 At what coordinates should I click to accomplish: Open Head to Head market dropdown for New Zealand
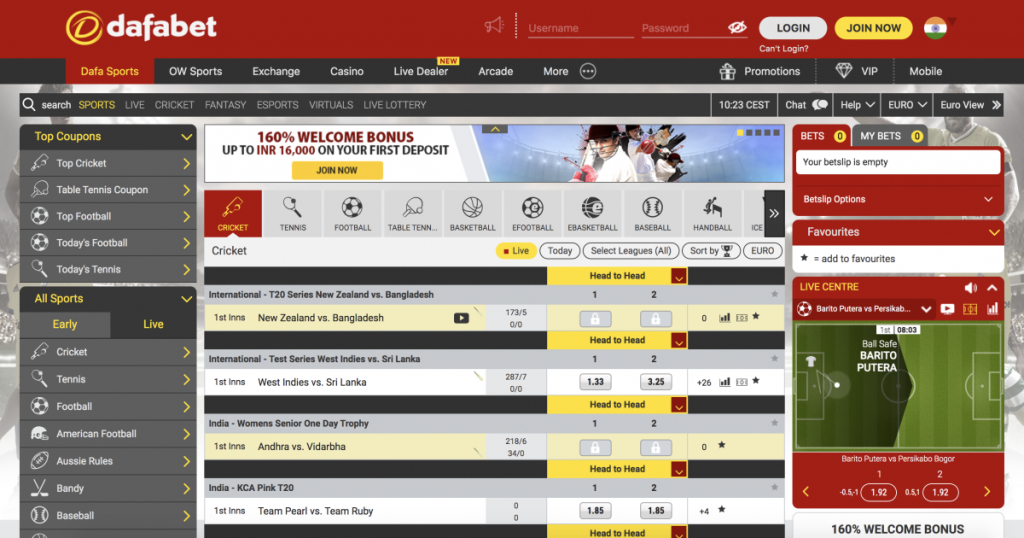pyautogui.click(x=679, y=276)
